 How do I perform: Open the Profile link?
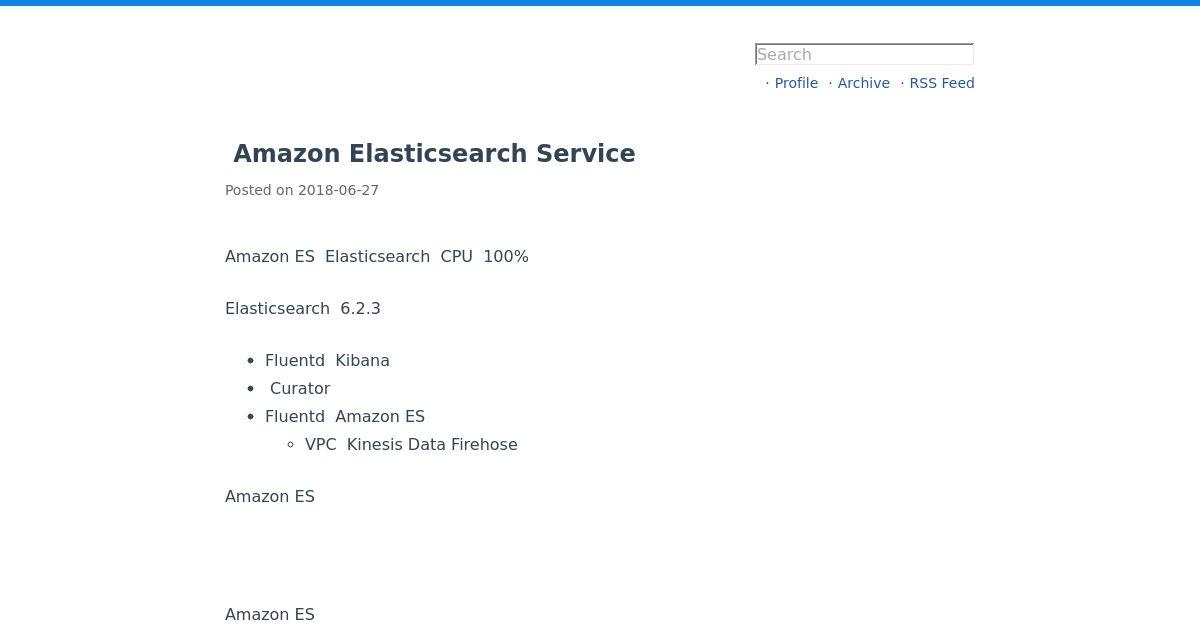(x=796, y=83)
